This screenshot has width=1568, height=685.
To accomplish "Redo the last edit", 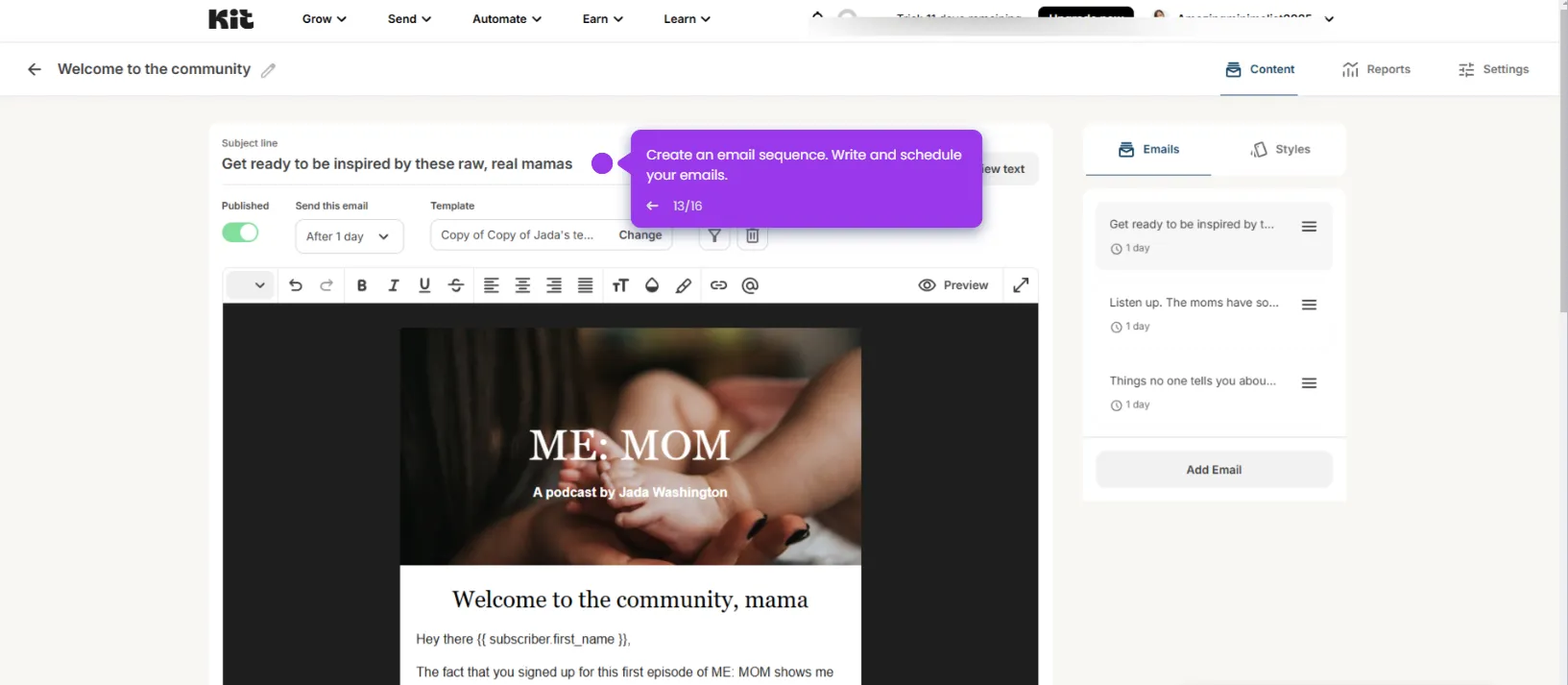I will click(326, 285).
